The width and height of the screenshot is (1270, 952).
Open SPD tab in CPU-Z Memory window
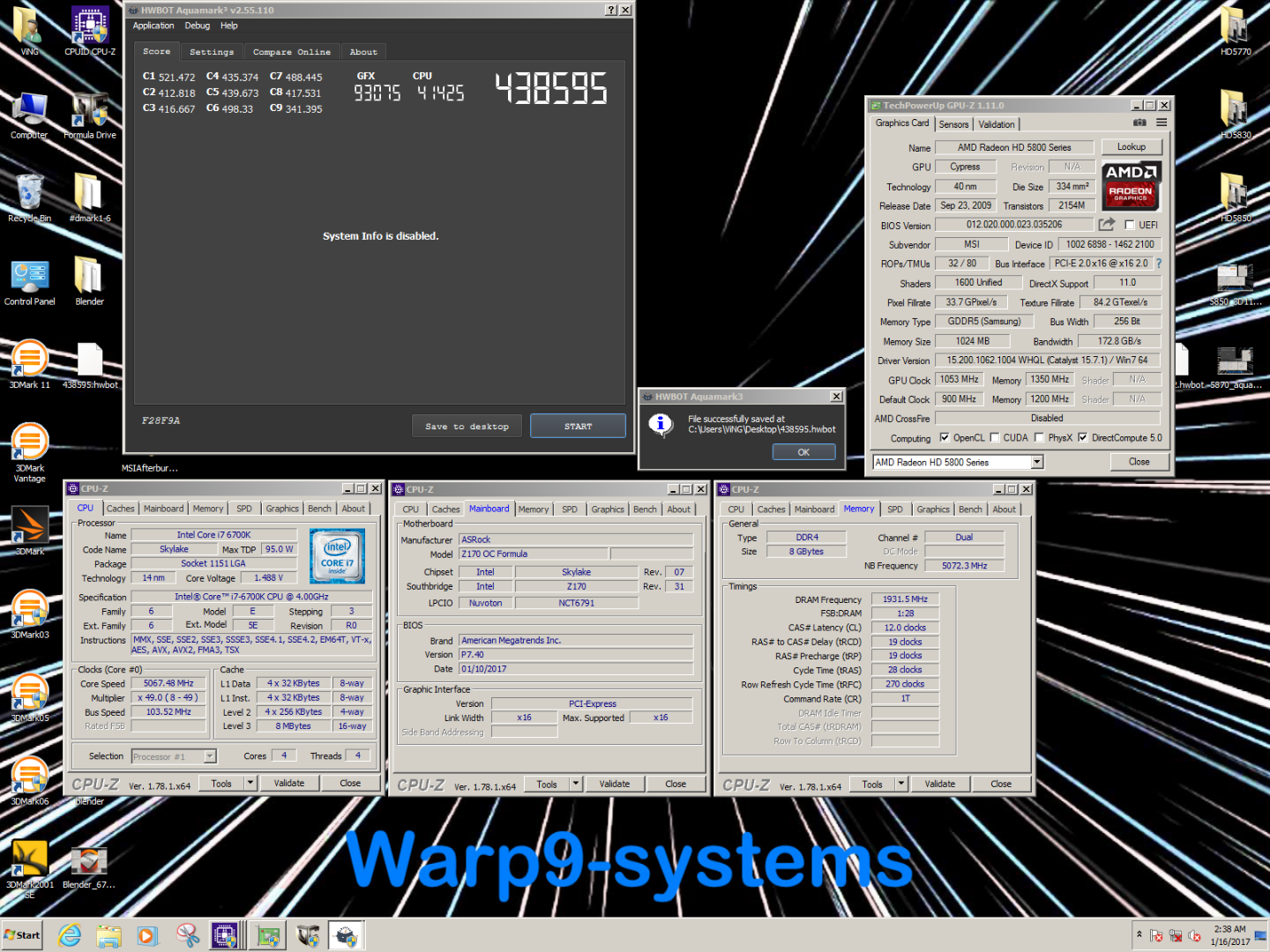tap(895, 509)
